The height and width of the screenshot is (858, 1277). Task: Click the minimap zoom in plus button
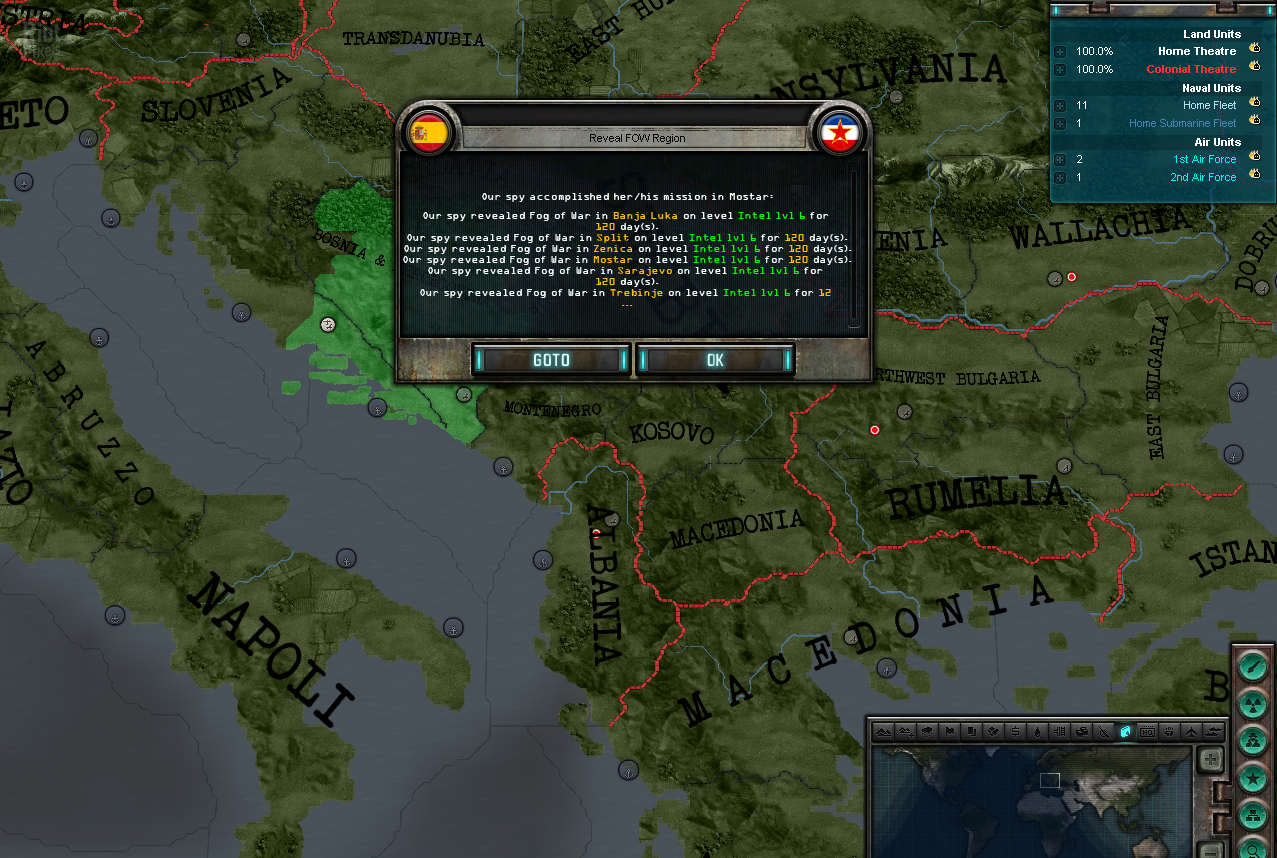point(1210,759)
